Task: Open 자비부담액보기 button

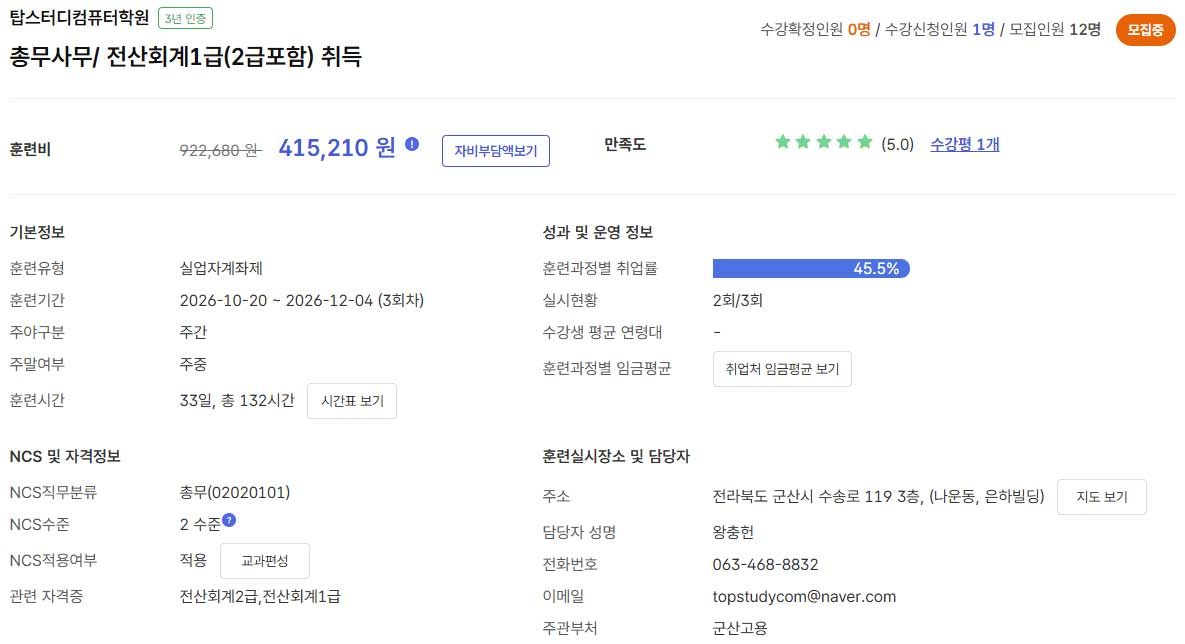Action: tap(496, 150)
